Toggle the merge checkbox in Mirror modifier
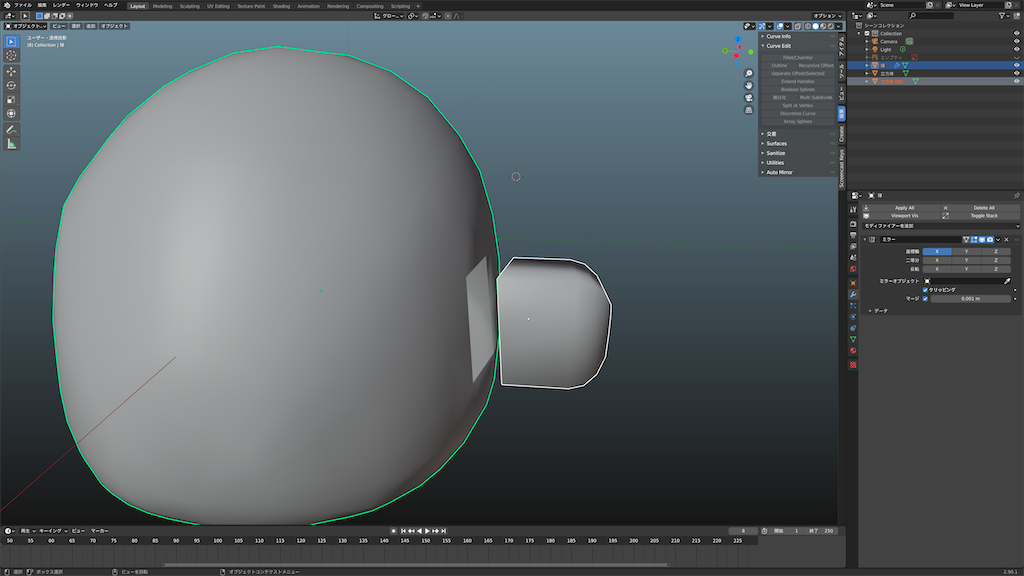The width and height of the screenshot is (1024, 576). 925,298
